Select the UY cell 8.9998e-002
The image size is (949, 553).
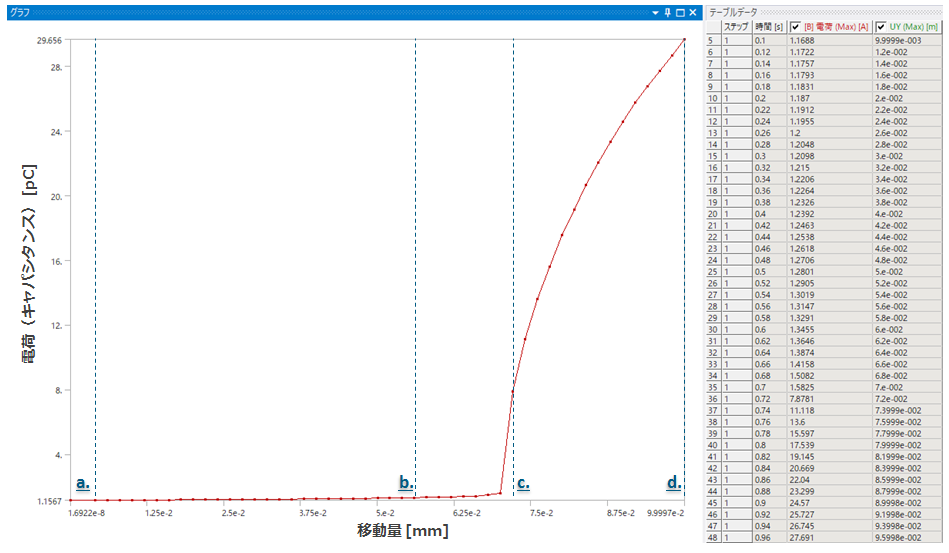(907, 503)
